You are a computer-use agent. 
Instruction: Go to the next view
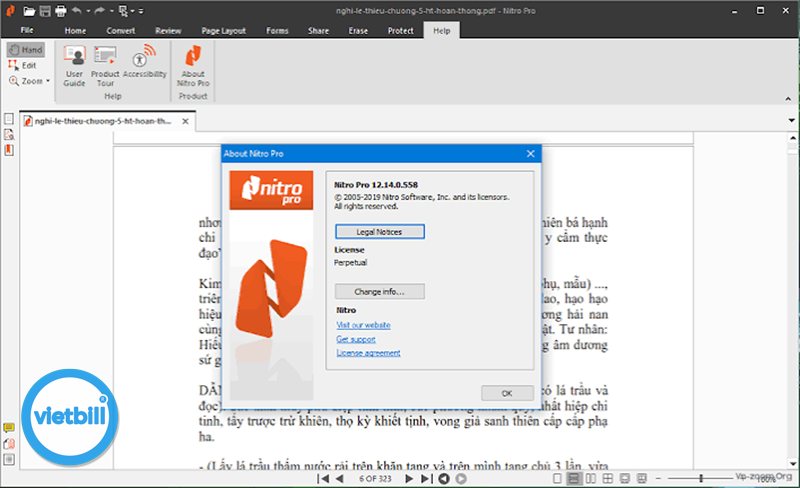461,479
